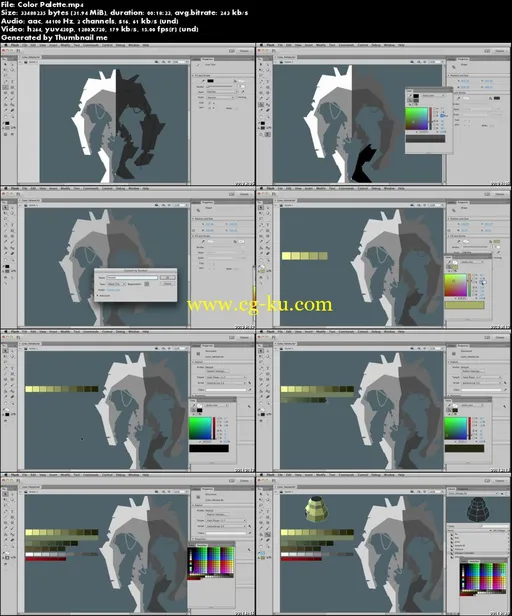Select the Eyedropper tool in the bottom-right frame
Viewport: 512px width, 616px height.
[261, 540]
